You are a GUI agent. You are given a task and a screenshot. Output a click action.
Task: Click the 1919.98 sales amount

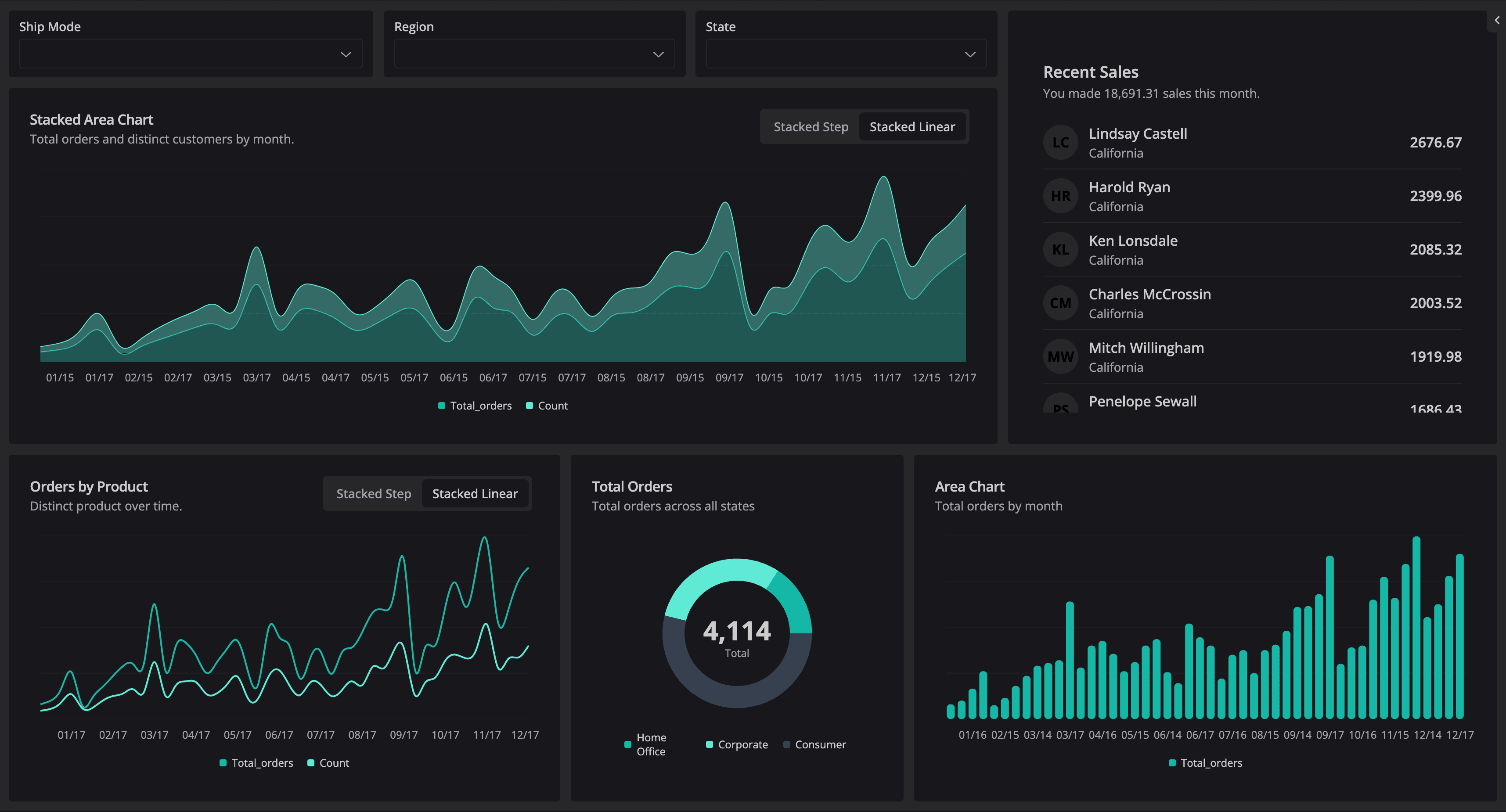(1435, 356)
